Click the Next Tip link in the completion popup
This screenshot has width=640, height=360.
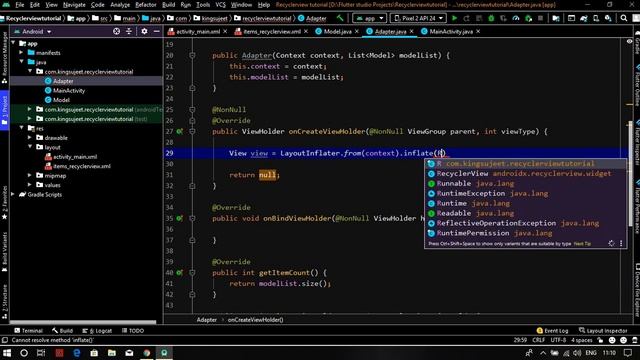582,244
